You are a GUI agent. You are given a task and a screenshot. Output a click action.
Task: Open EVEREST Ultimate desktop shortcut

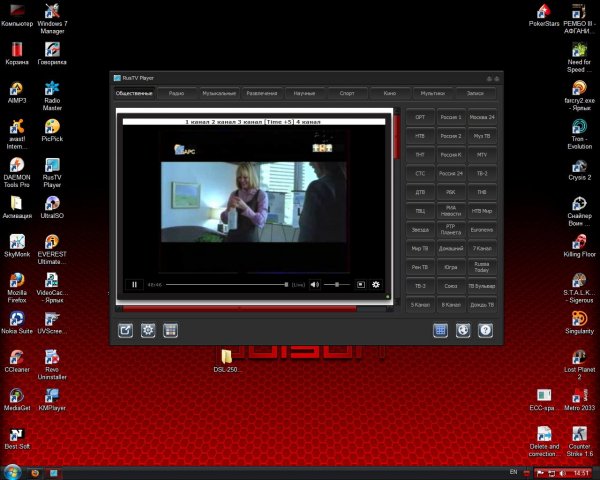point(52,250)
